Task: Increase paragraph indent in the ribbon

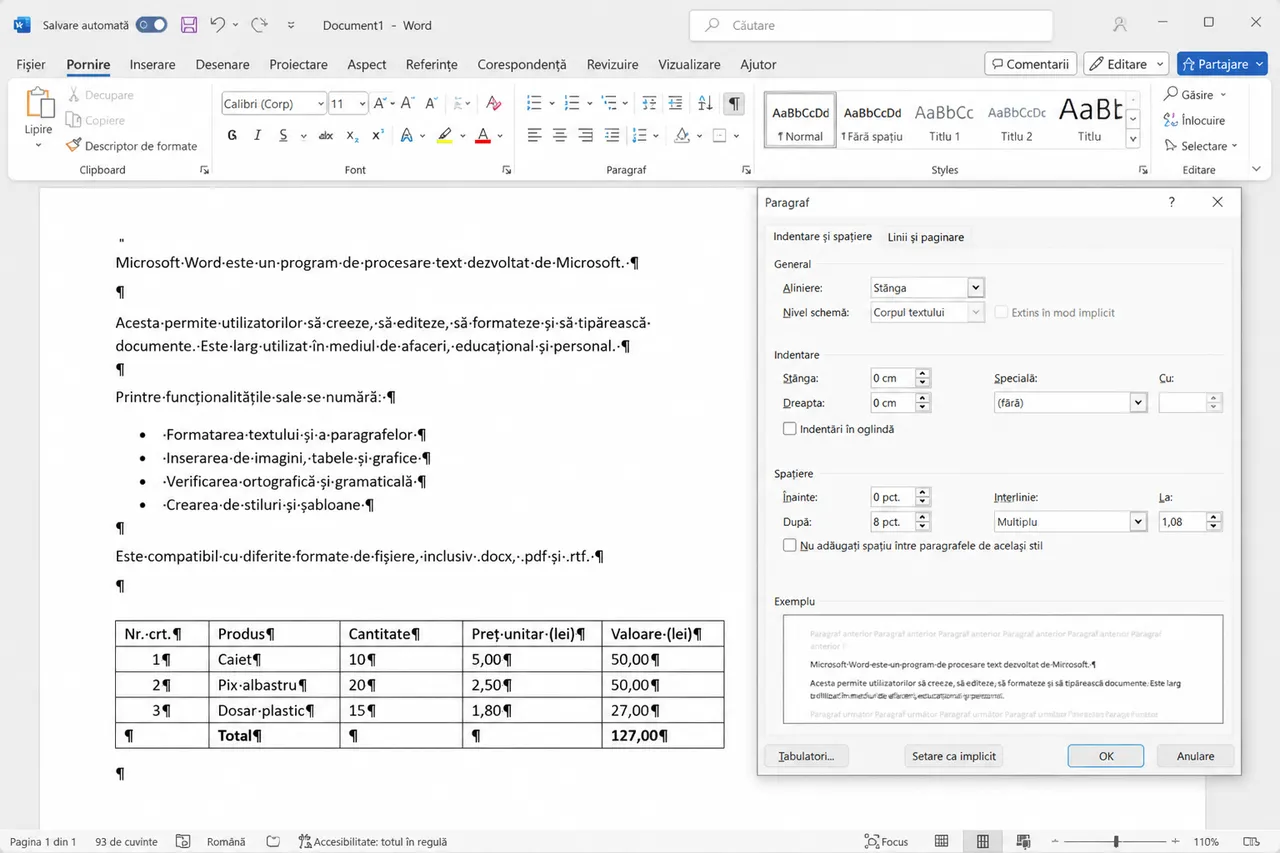Action: click(676, 104)
